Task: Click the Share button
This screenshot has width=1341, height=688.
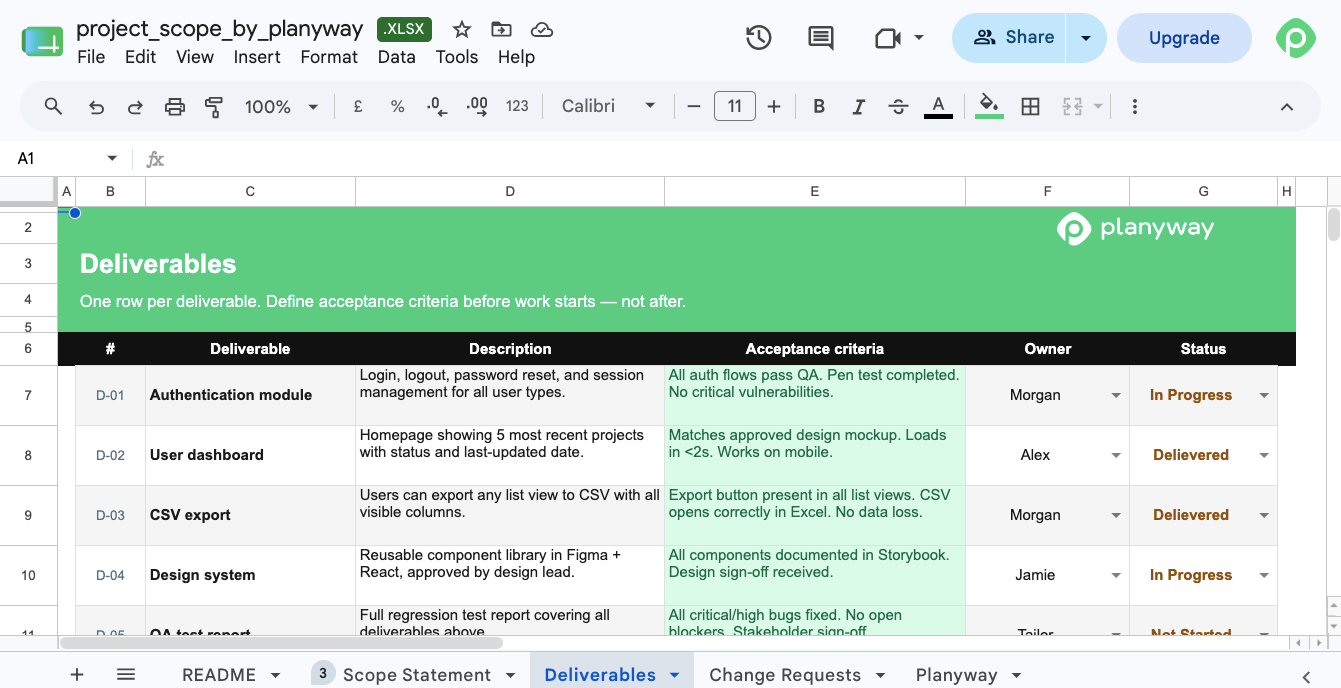Action: [x=1010, y=38]
